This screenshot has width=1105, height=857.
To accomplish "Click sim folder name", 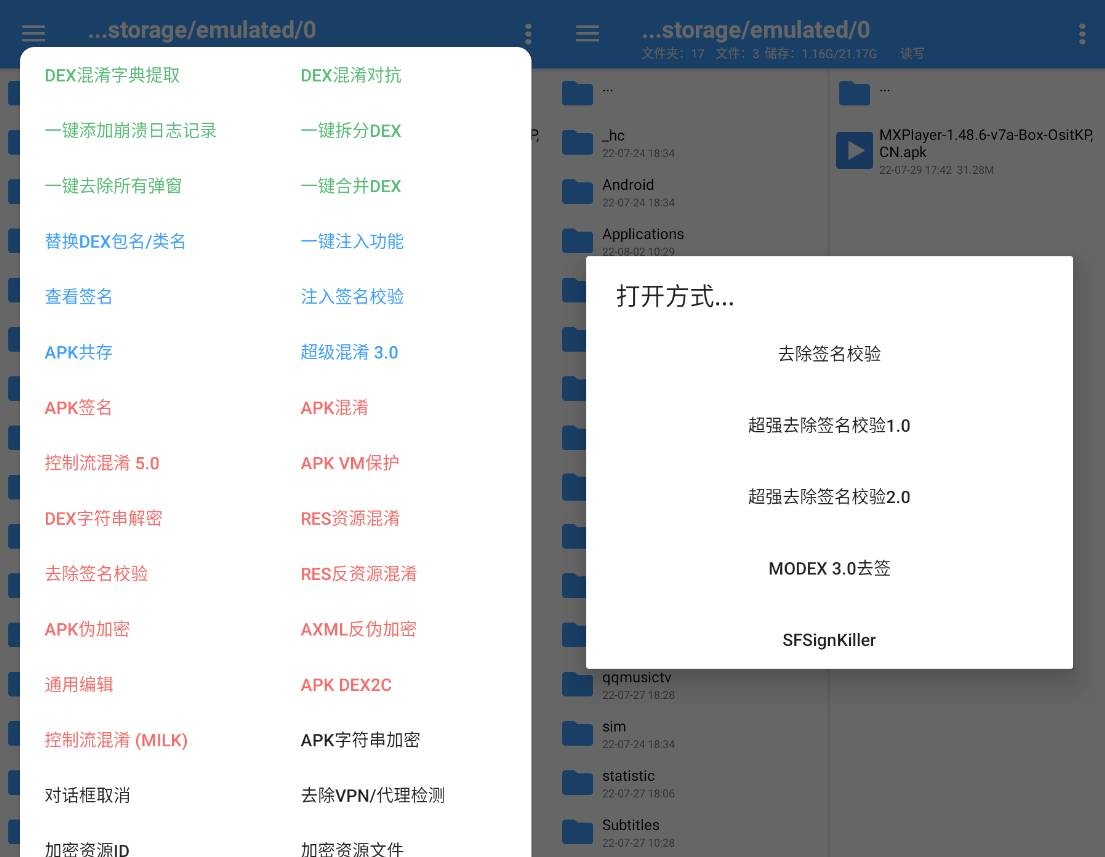I will point(614,727).
